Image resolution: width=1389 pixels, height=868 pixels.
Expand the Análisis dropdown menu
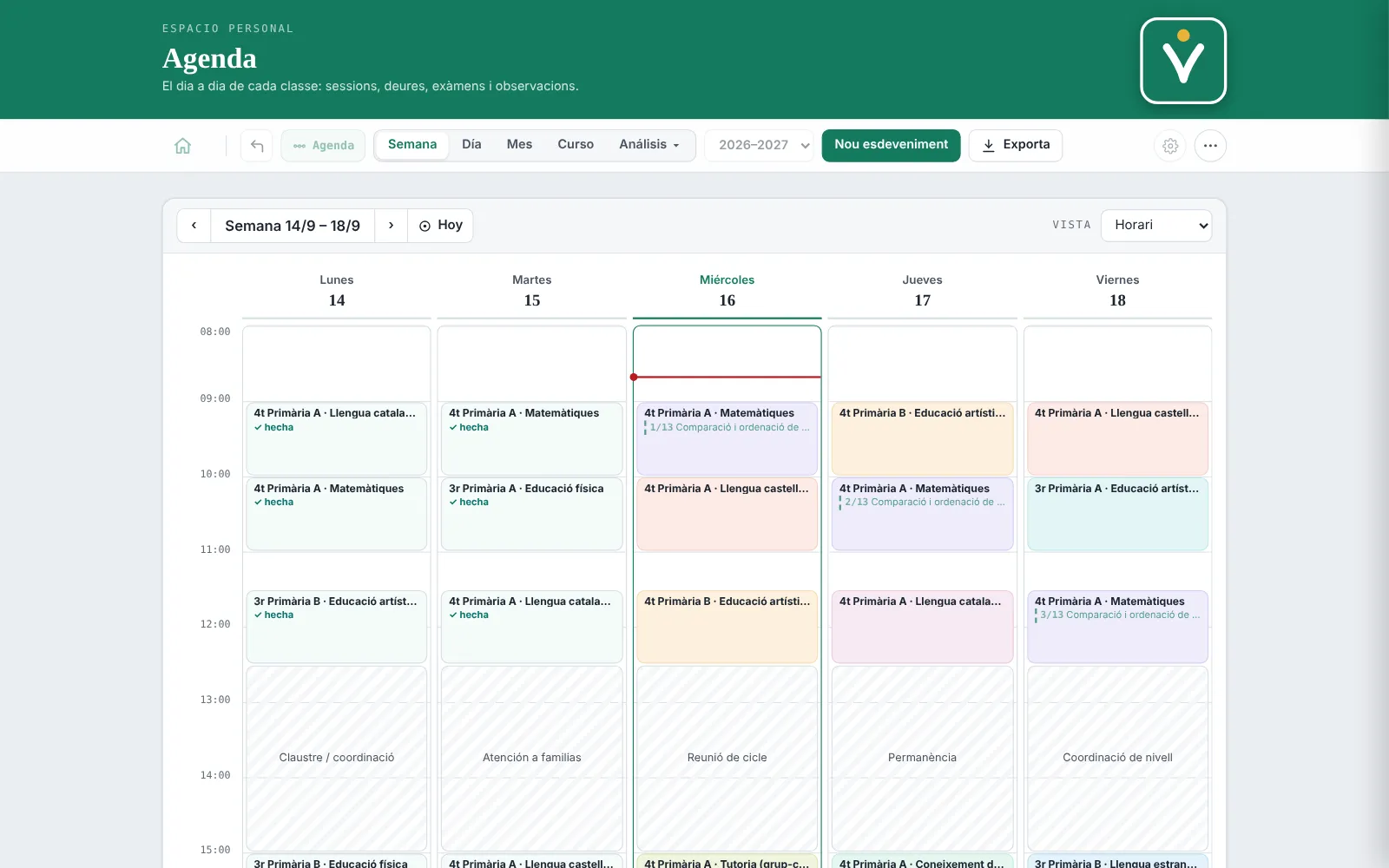pyautogui.click(x=649, y=145)
